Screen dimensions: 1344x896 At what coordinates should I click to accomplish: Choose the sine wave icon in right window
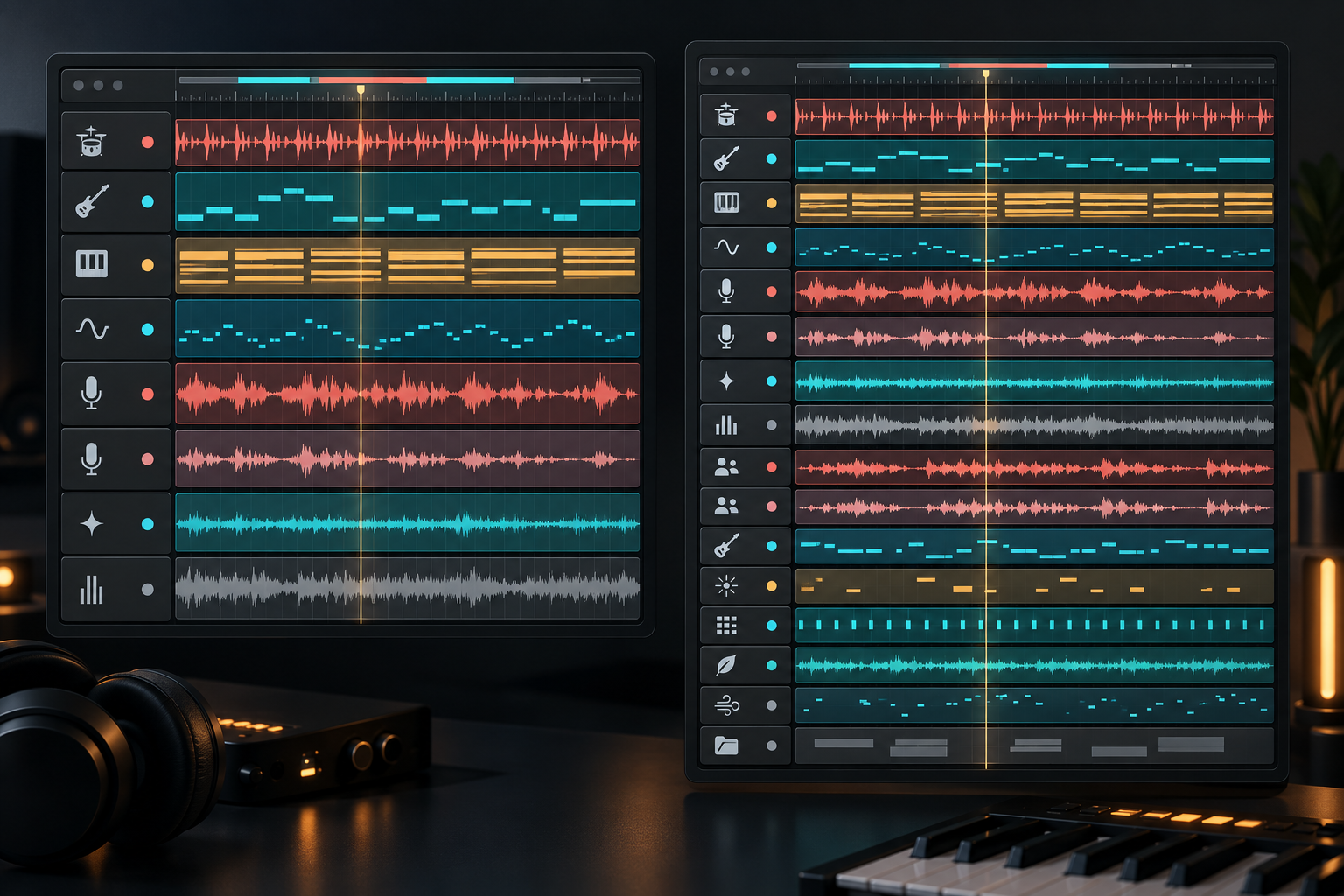tap(726, 248)
